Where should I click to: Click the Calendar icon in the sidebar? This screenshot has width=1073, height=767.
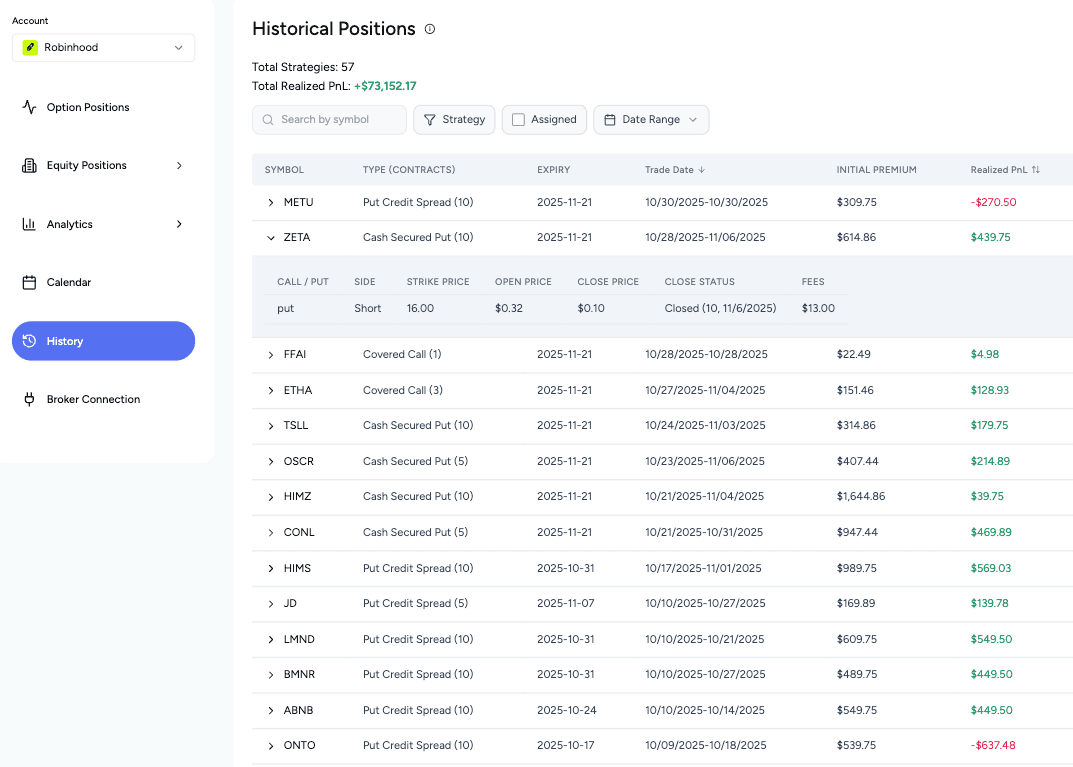click(x=31, y=282)
